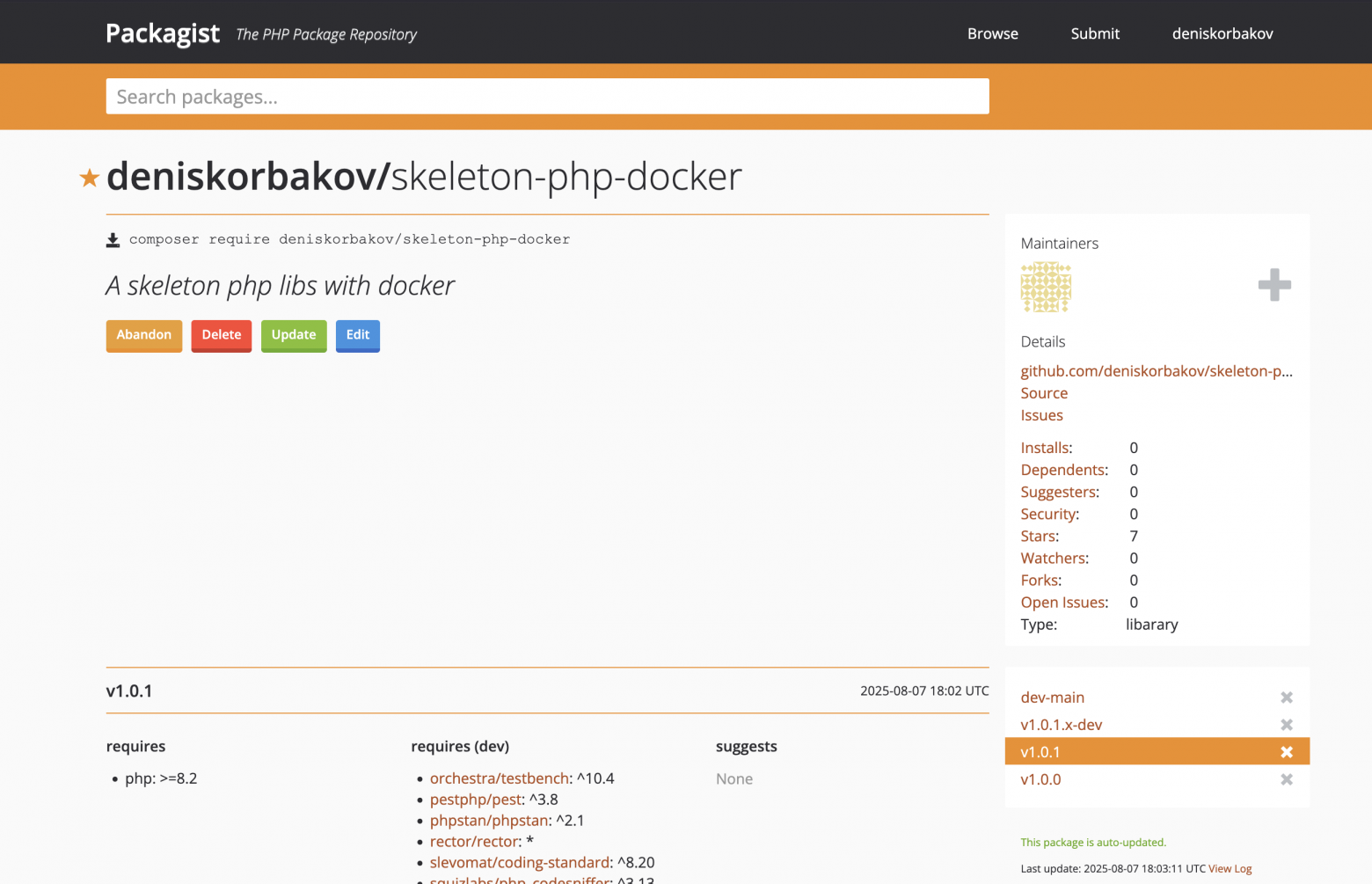Open the Issues link

[x=1041, y=415]
